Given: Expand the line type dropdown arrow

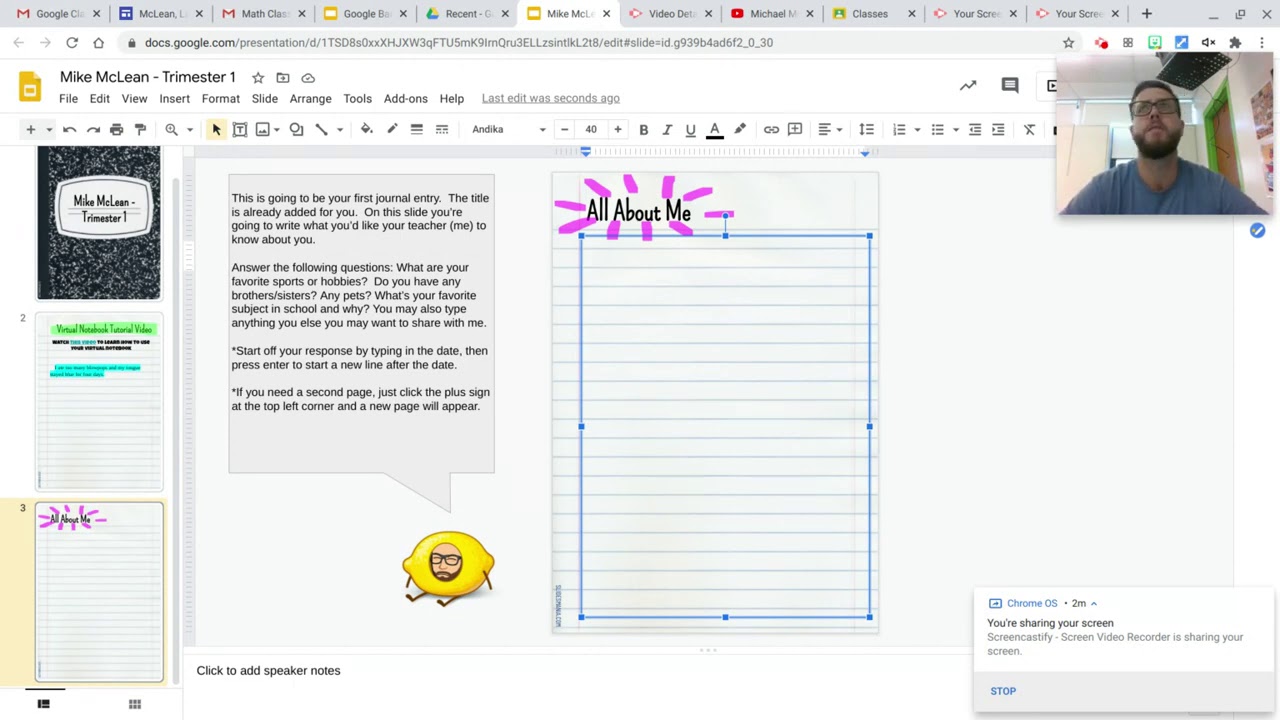Looking at the screenshot, I should tap(339, 129).
